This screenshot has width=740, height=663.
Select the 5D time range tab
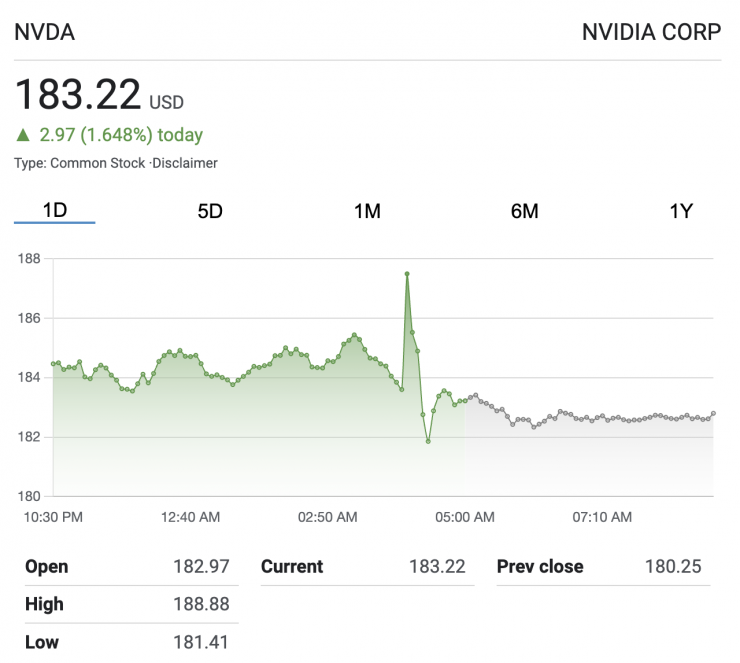coord(210,211)
